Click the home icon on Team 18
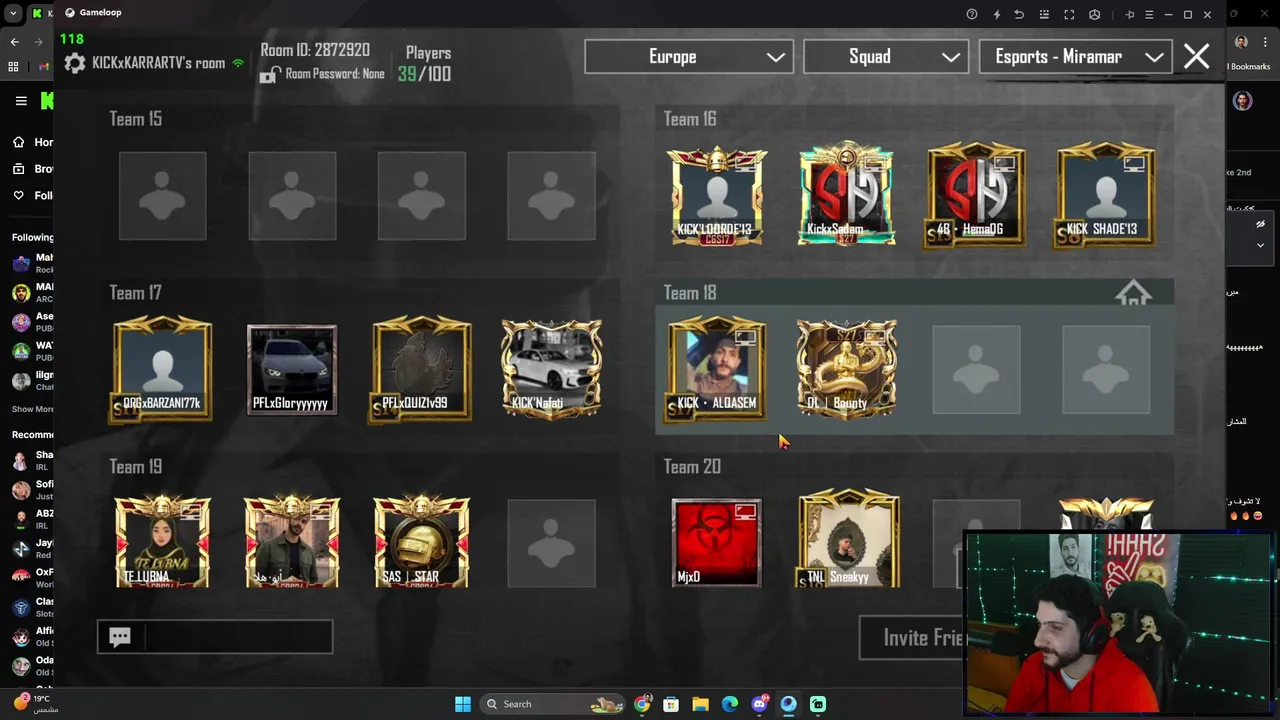1280x720 pixels. [x=1133, y=294]
